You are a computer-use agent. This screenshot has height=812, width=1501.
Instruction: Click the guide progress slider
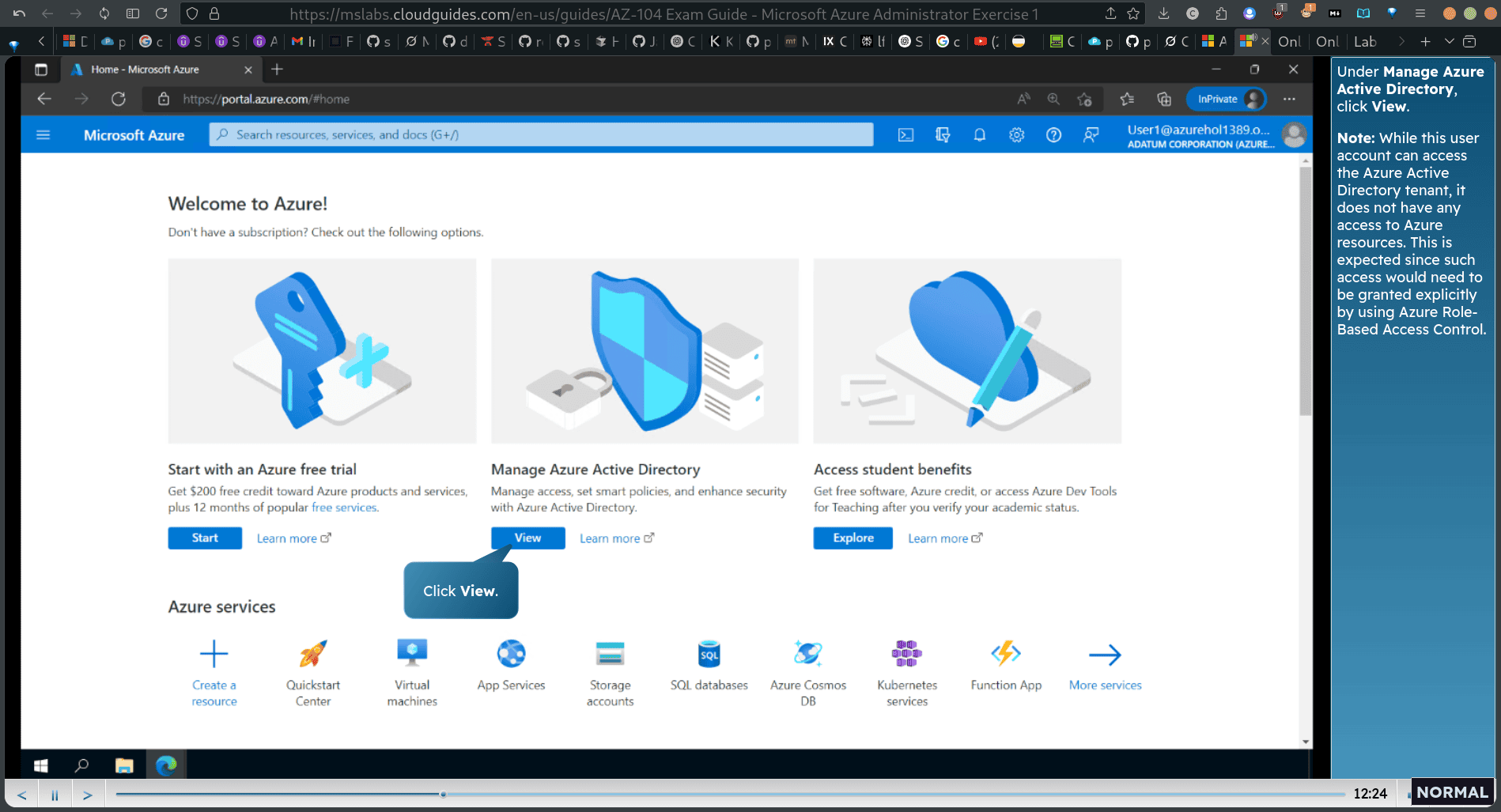pos(729,794)
